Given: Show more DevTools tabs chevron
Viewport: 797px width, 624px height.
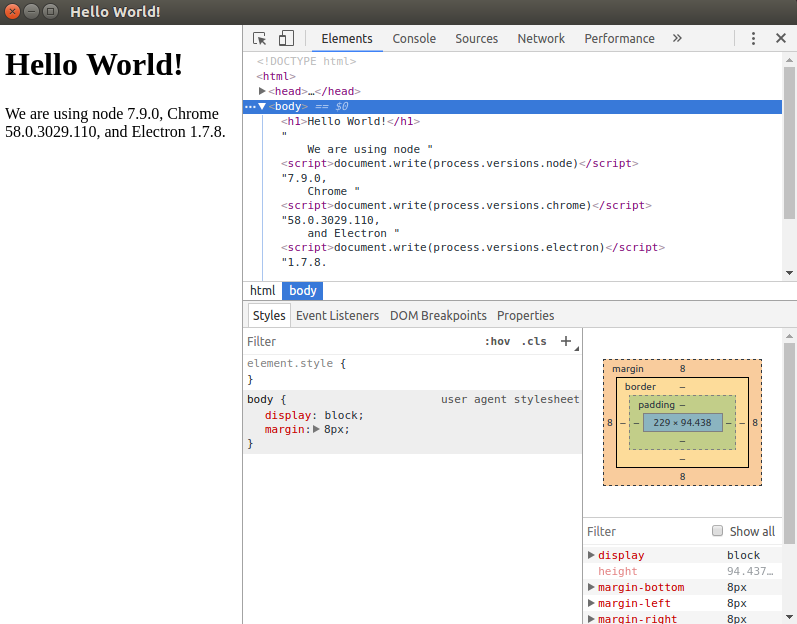Looking at the screenshot, I should (677, 39).
